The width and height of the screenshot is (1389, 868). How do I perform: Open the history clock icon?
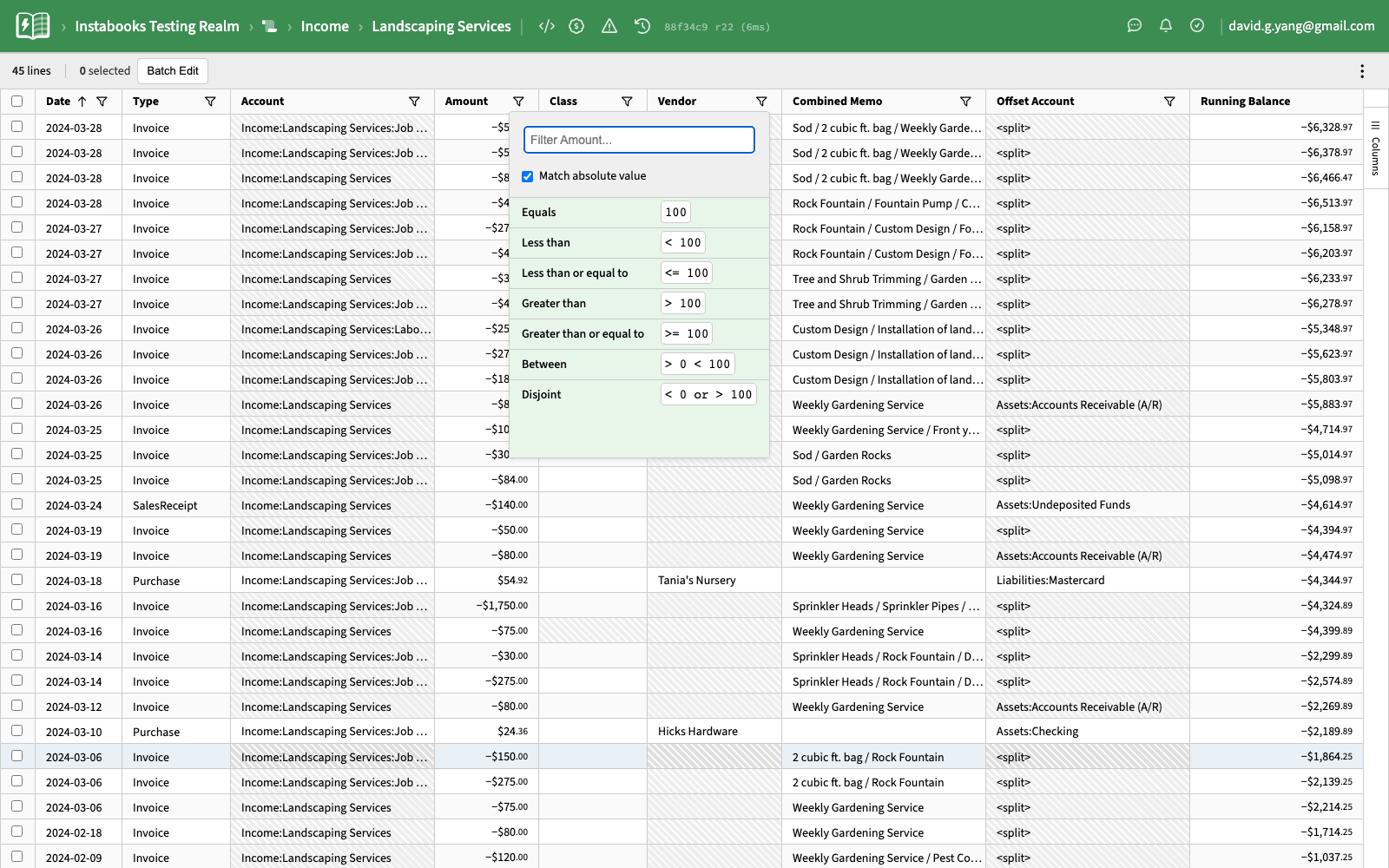pyautogui.click(x=642, y=26)
